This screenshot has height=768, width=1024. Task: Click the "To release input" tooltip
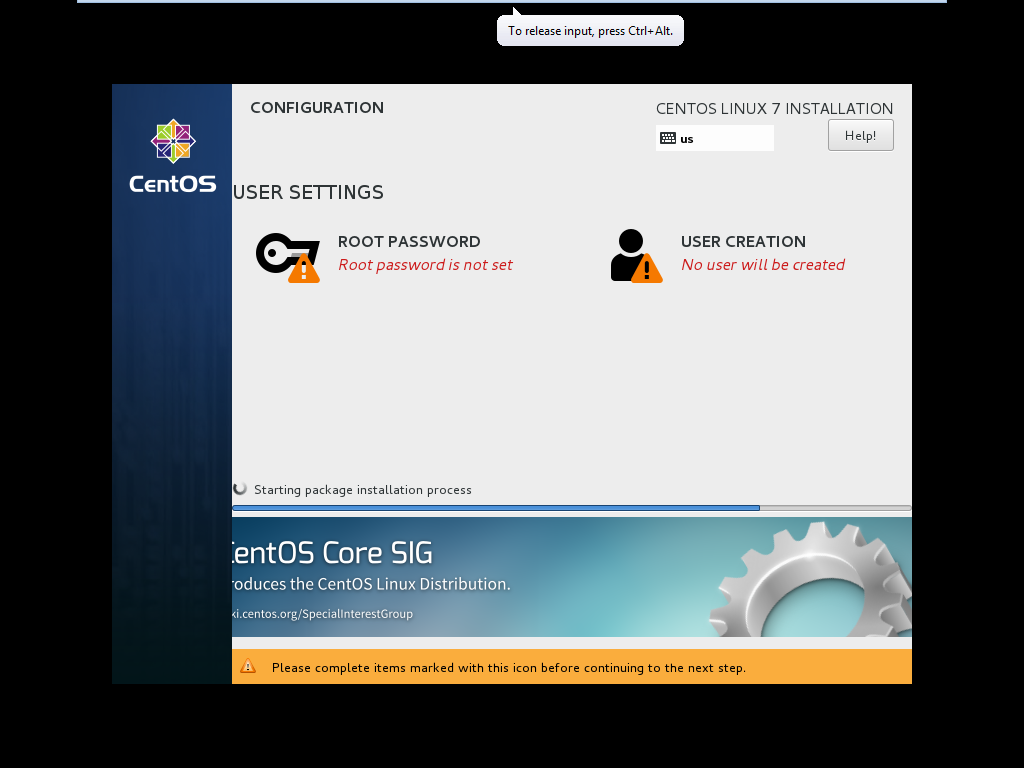pyautogui.click(x=590, y=31)
